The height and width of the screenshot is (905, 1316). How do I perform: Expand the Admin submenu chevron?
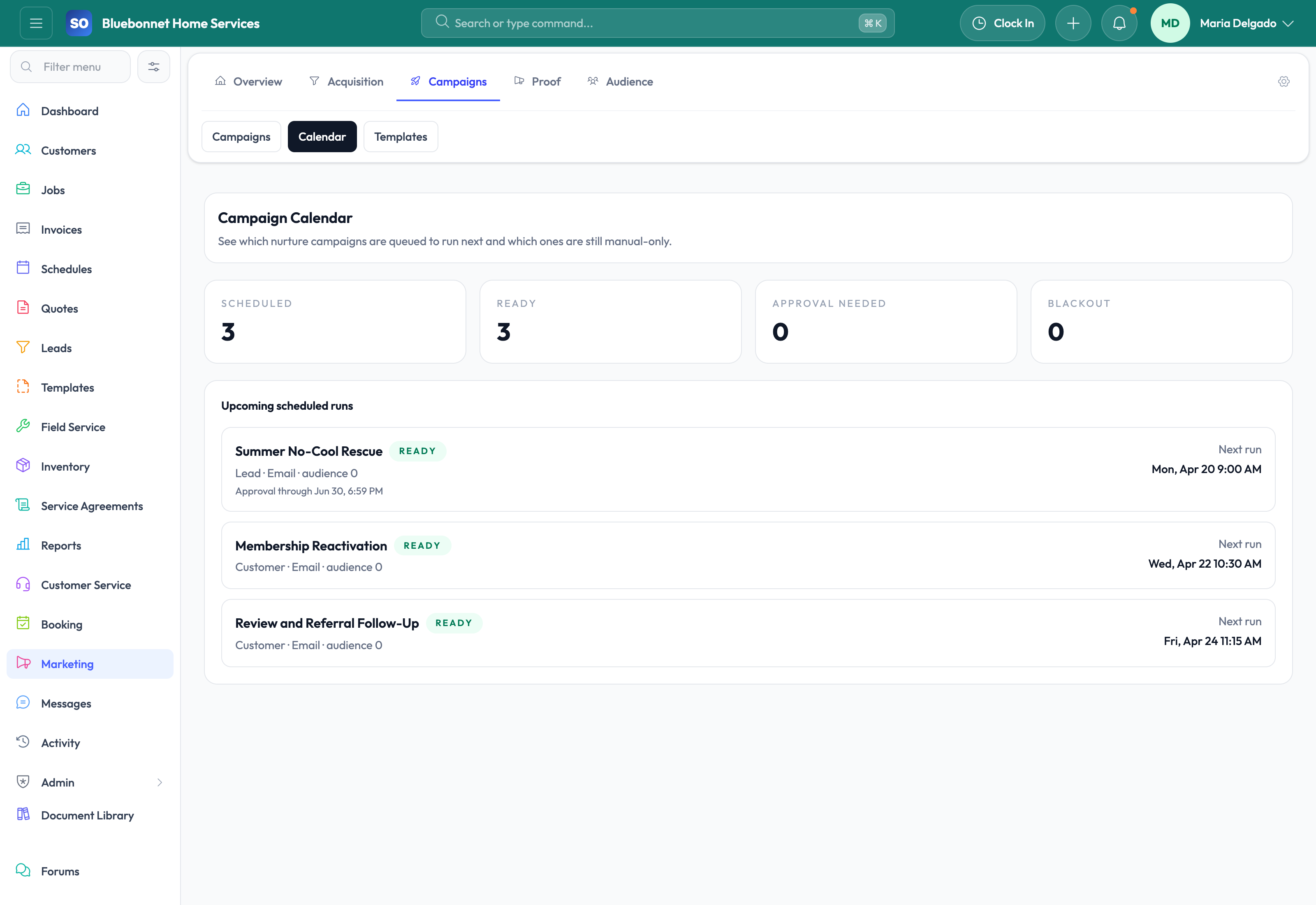[160, 782]
